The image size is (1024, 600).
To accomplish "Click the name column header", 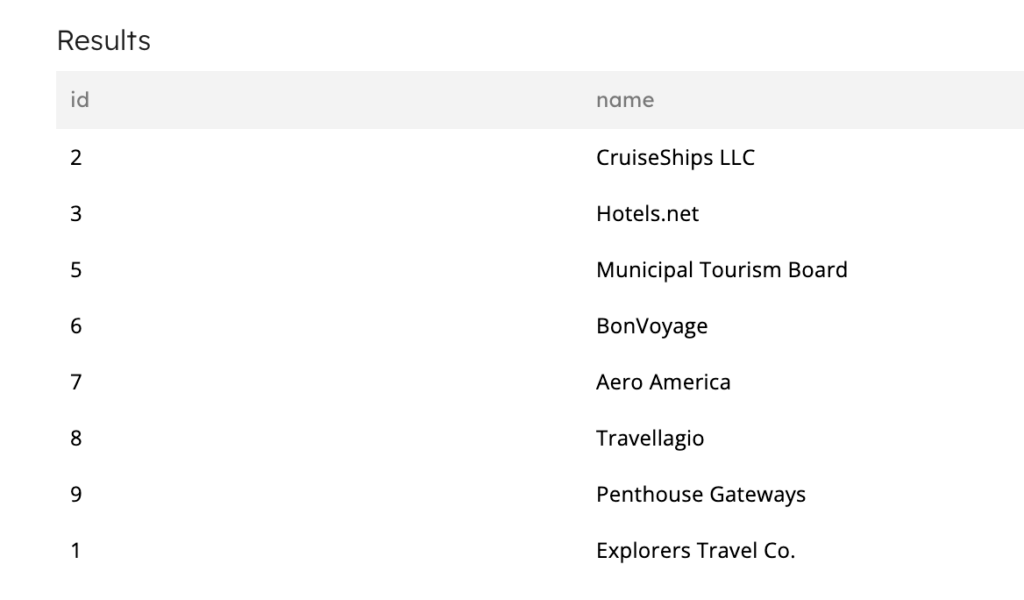I will click(624, 100).
